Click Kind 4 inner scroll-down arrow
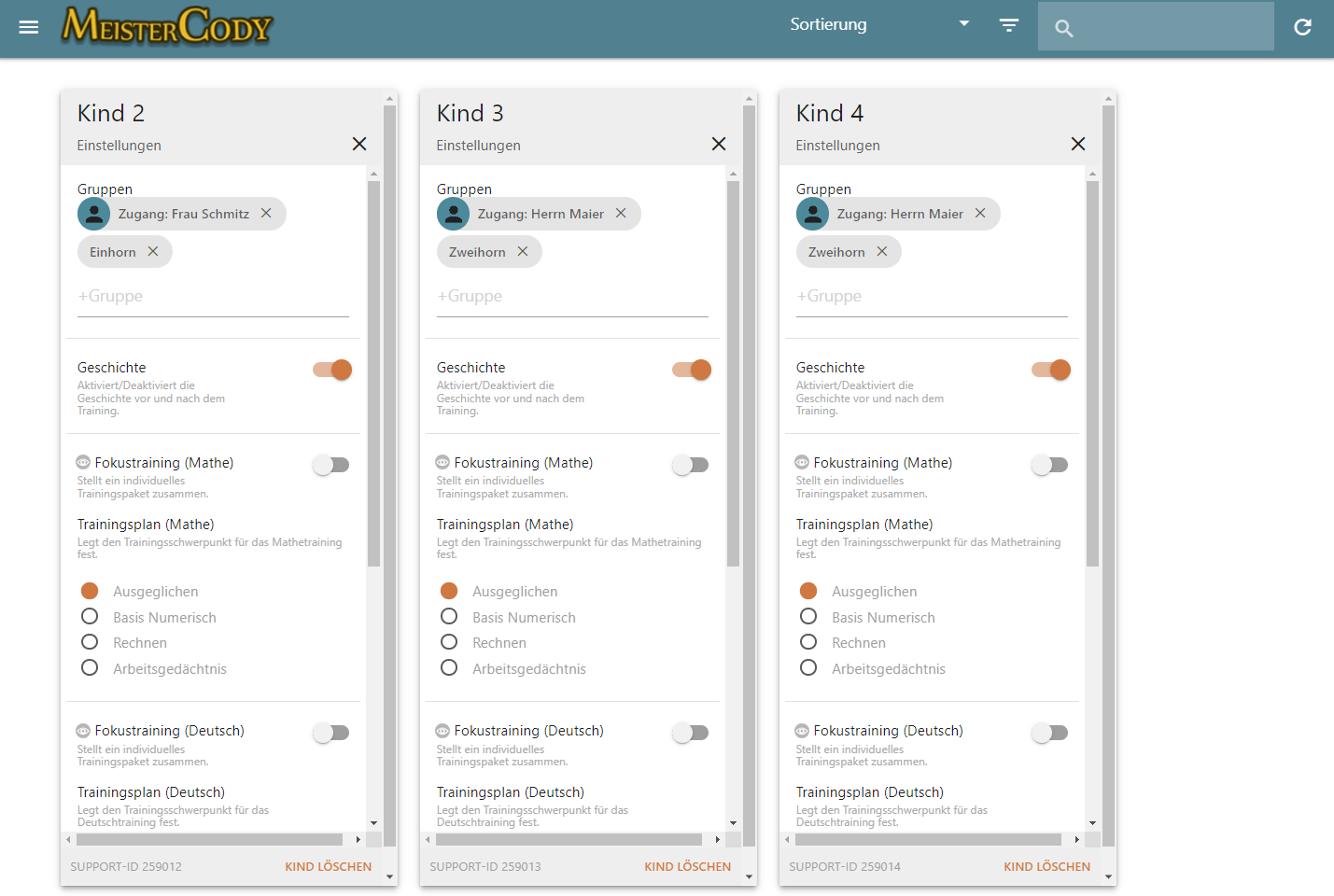The image size is (1334, 896). click(1092, 823)
